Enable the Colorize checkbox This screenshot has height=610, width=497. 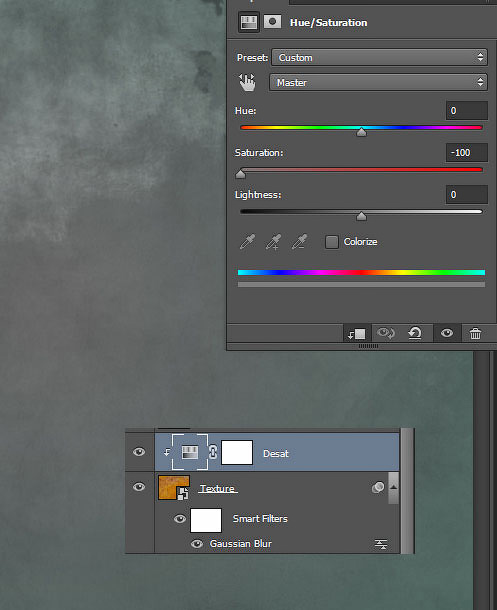(x=331, y=242)
